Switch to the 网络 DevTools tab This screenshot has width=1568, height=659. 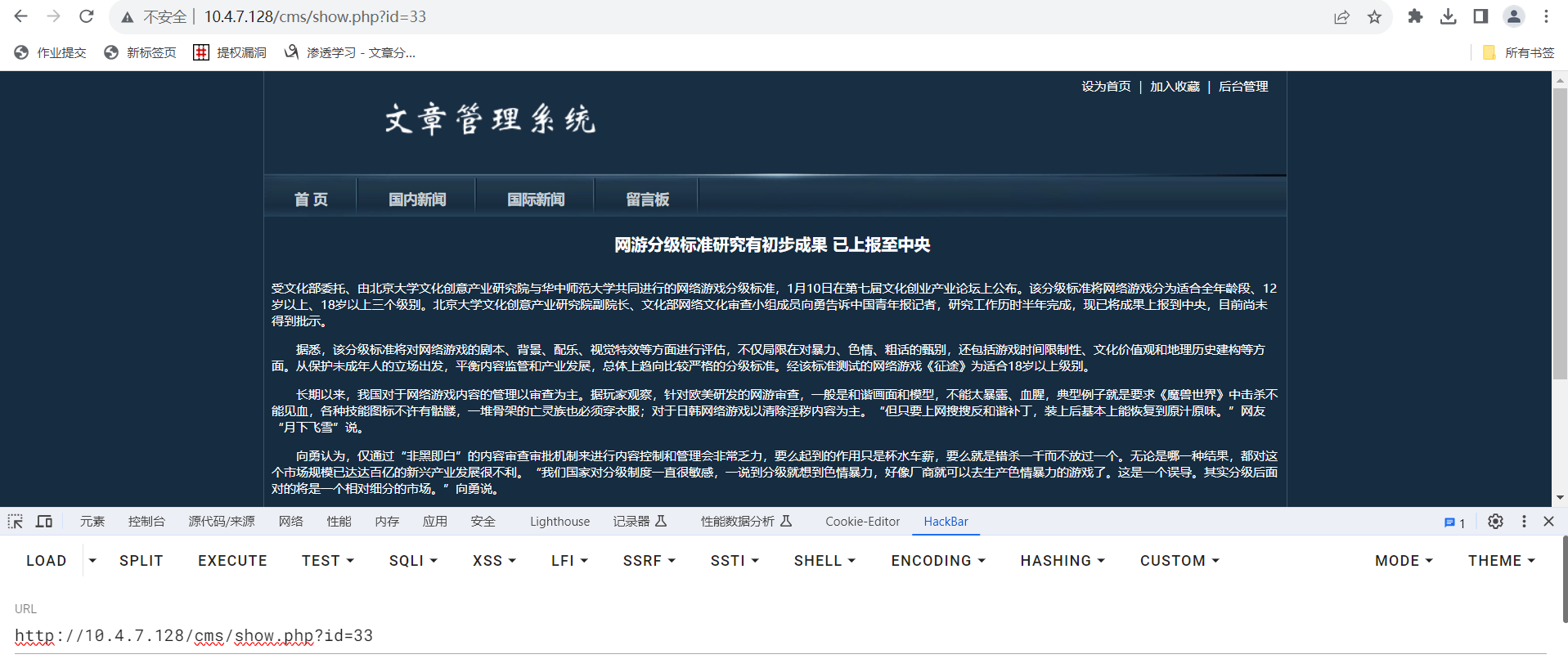point(290,522)
